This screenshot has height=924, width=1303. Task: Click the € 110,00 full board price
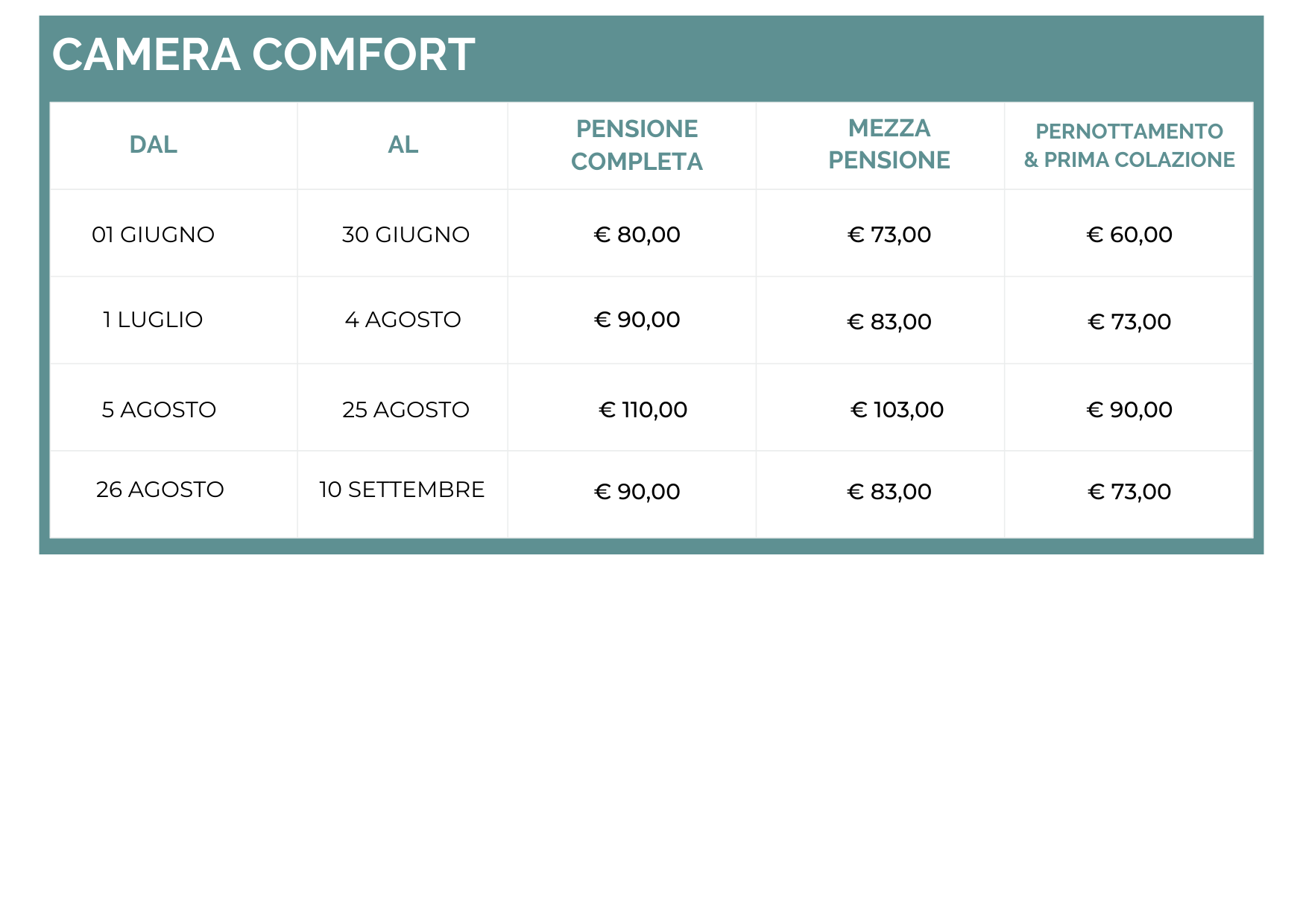click(x=643, y=410)
